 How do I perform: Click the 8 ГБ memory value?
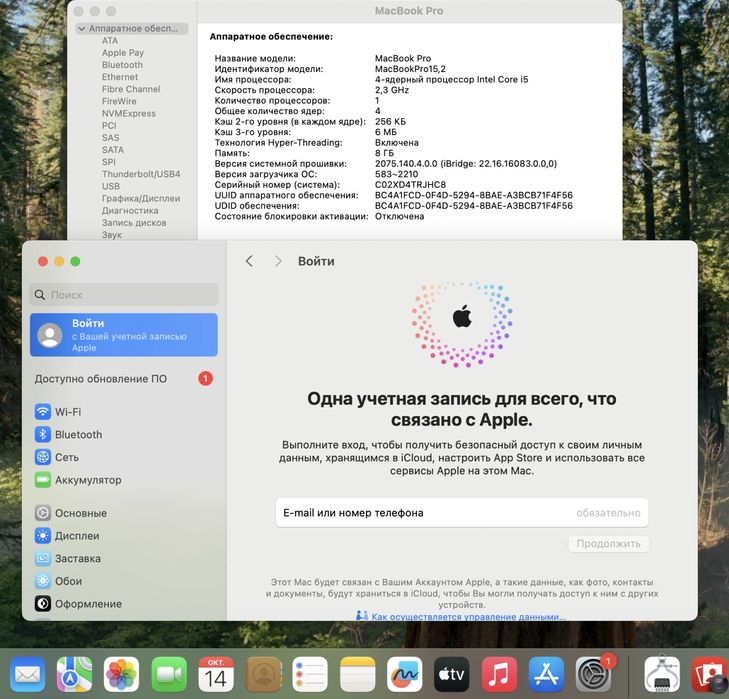[x=384, y=153]
